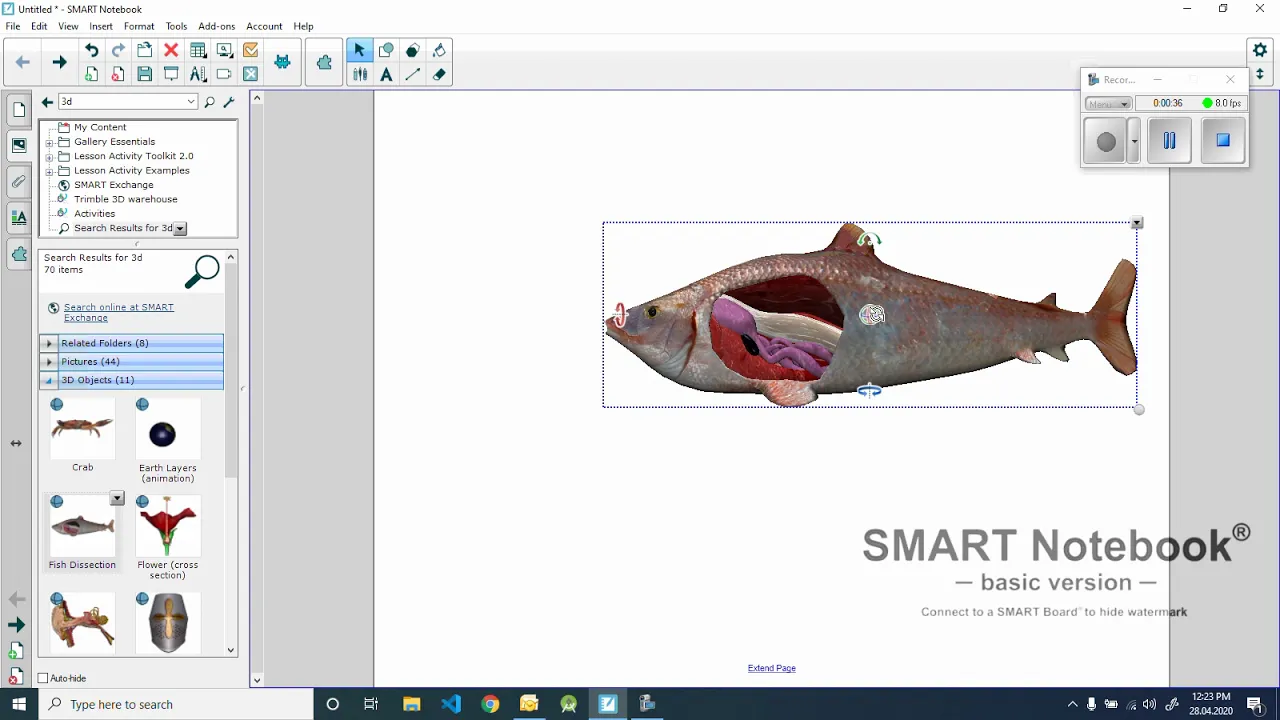Open the Format menu
The height and width of the screenshot is (720, 1280).
click(139, 26)
